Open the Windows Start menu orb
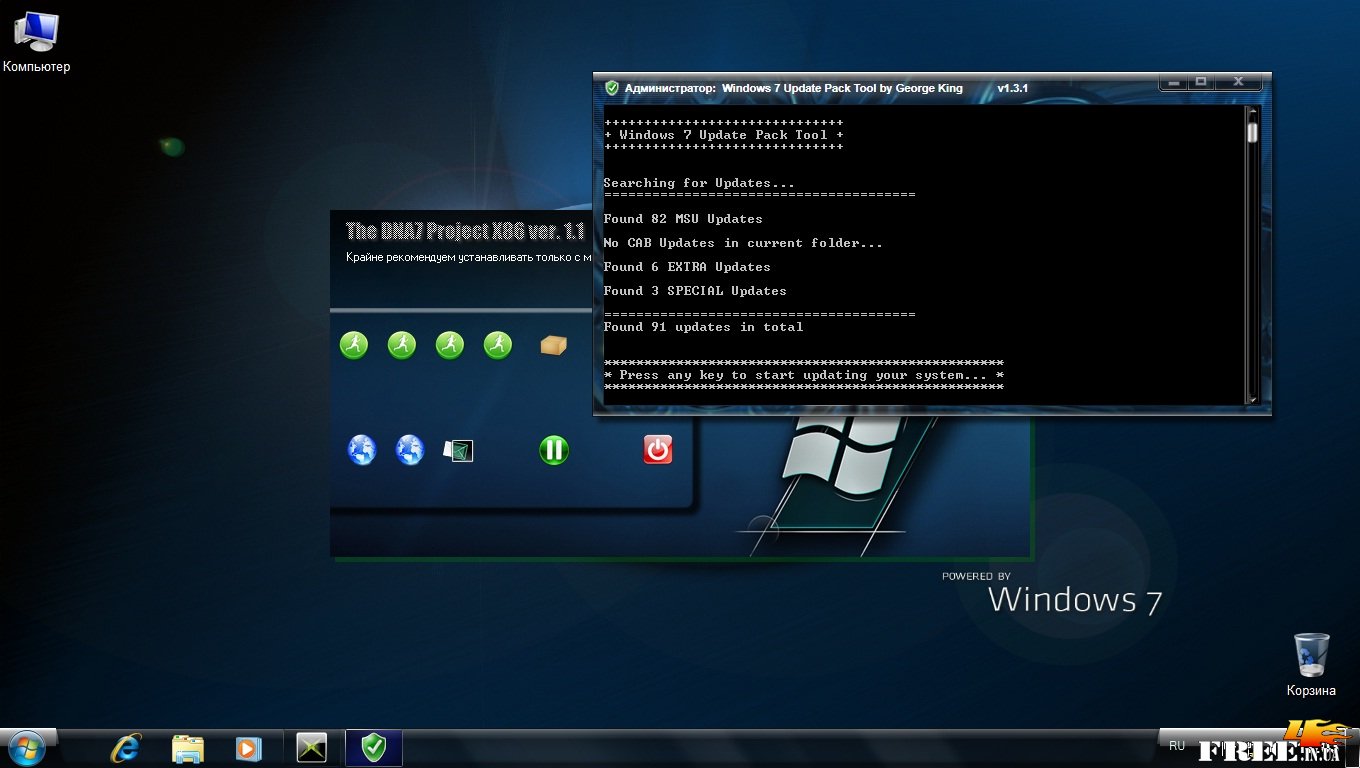This screenshot has width=1360, height=768. point(25,747)
